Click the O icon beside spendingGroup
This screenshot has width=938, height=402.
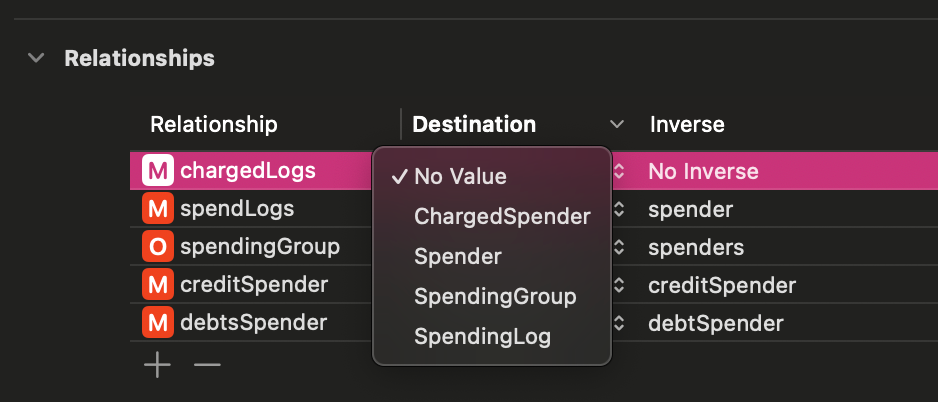(x=158, y=247)
